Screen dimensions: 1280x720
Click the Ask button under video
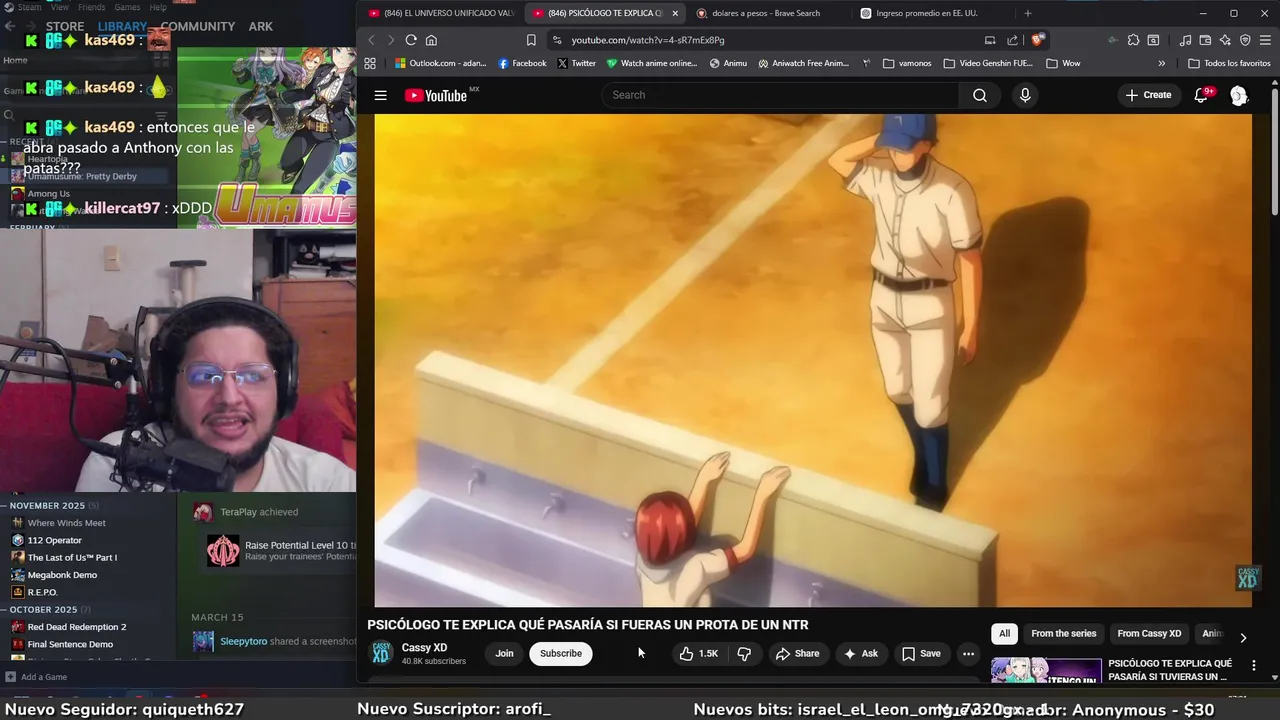click(860, 653)
